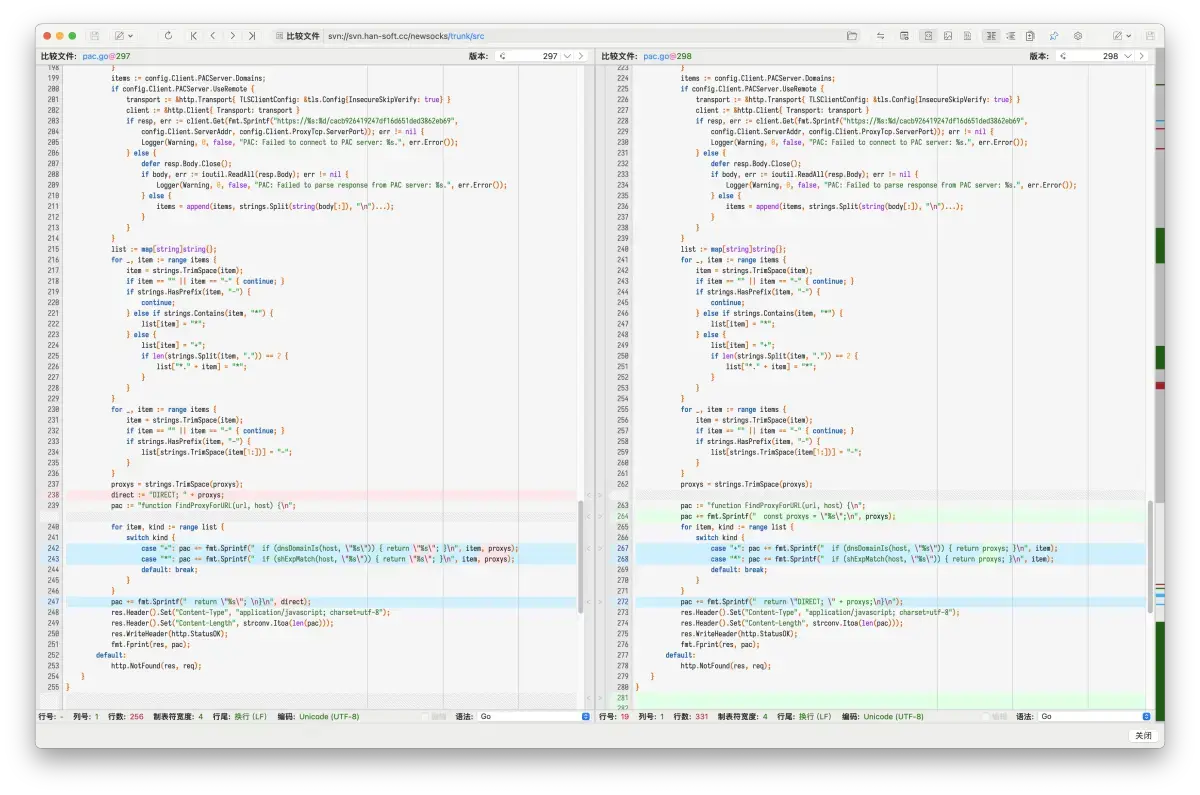Jump to the first difference
Screen dimensions: 1200x795
[x=194, y=36]
